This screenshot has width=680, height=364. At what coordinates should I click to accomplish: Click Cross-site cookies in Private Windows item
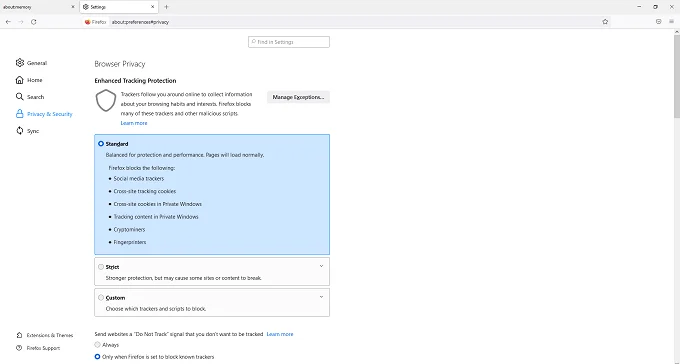click(x=158, y=204)
